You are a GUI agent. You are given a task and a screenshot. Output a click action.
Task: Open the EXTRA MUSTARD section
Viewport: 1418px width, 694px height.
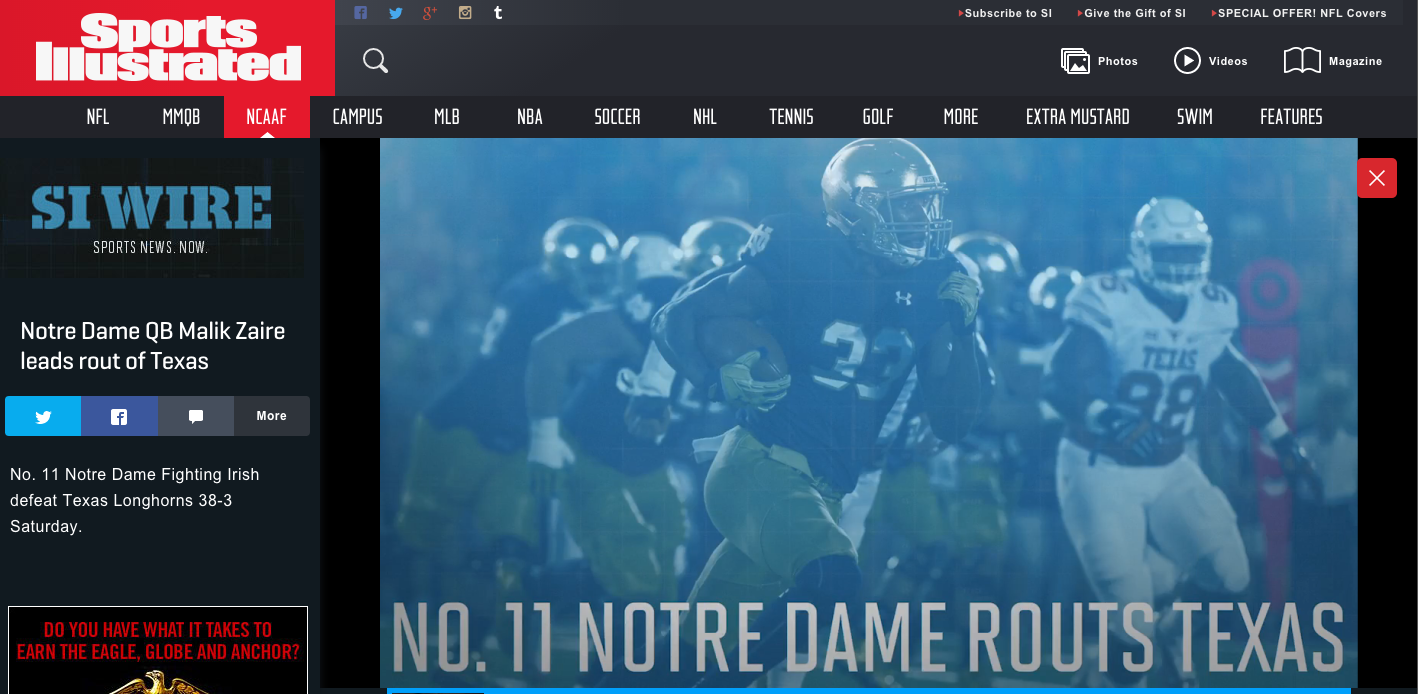(1078, 117)
